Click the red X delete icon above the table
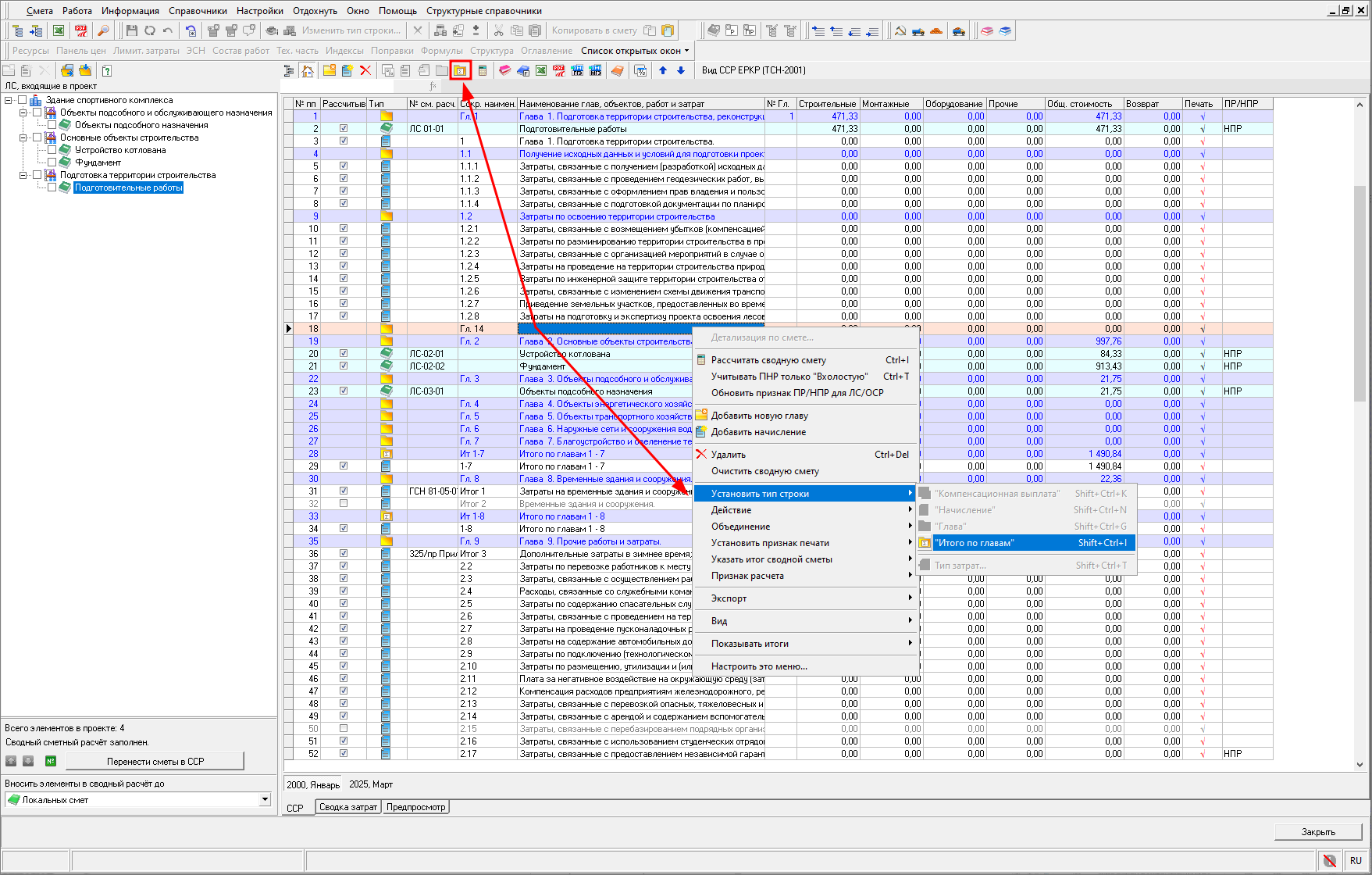 [x=365, y=70]
